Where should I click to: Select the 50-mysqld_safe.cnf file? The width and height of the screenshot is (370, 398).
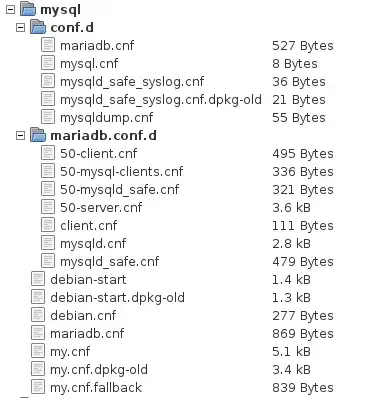(x=120, y=190)
